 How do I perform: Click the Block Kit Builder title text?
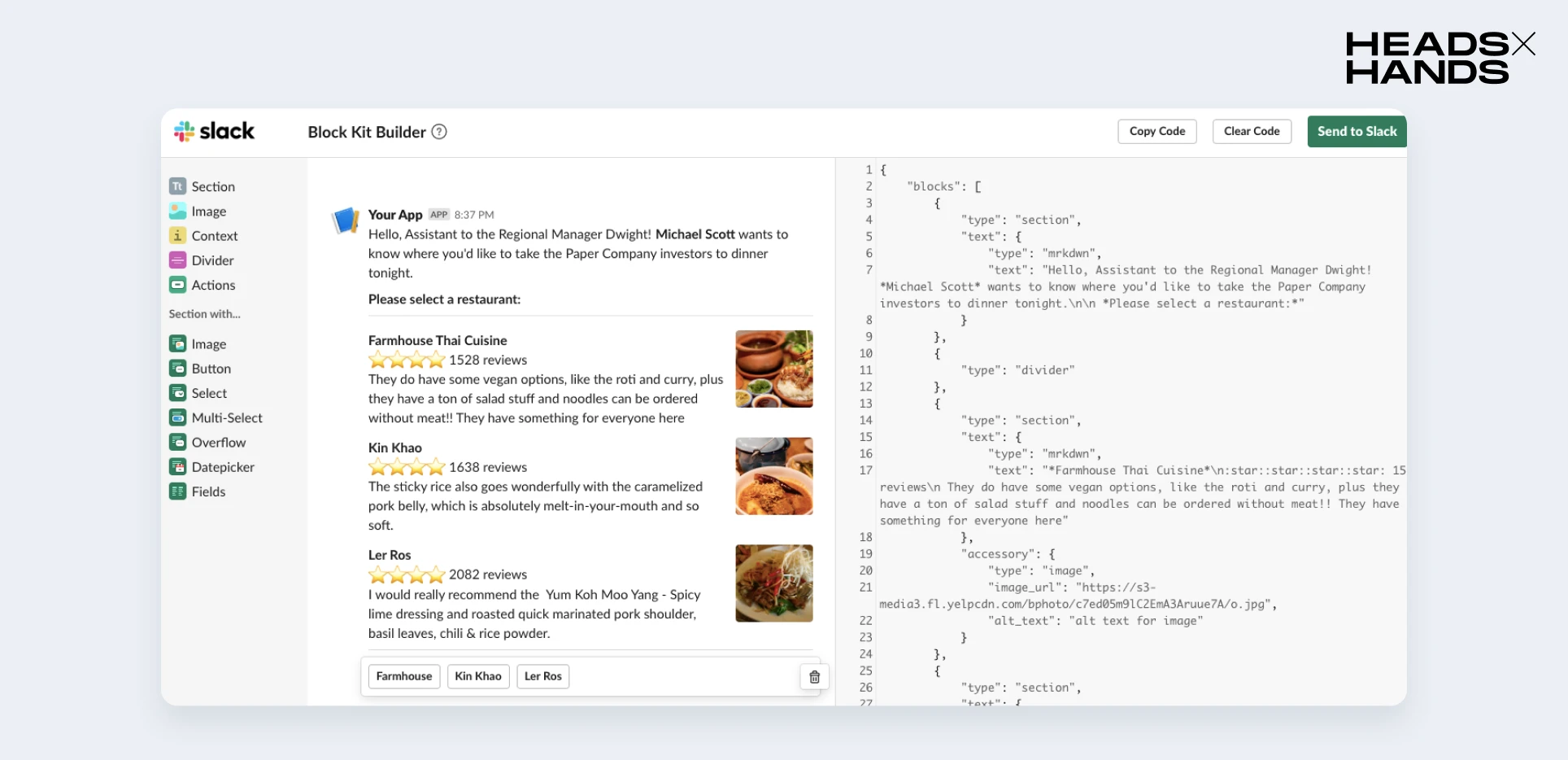(x=367, y=132)
